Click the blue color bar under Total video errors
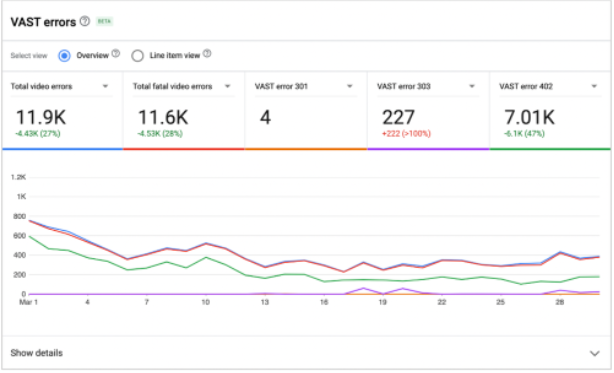 pos(63,149)
